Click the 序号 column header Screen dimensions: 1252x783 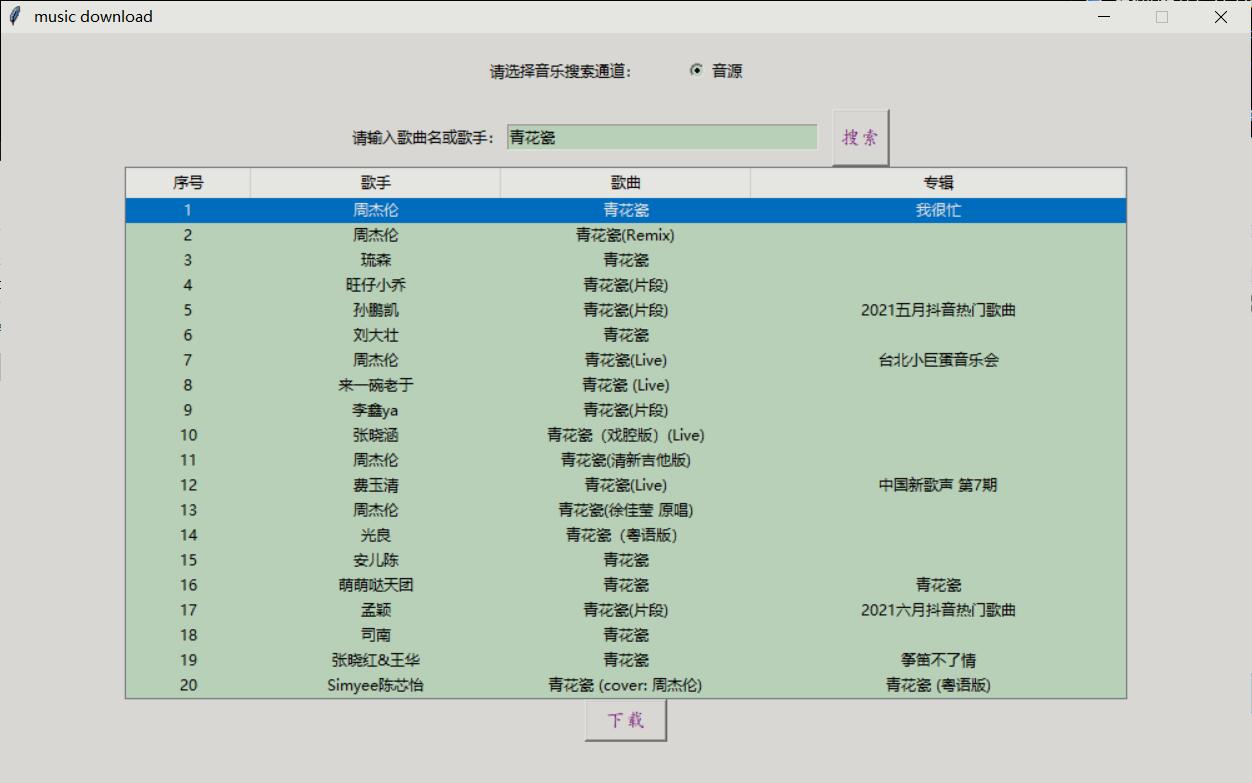pos(188,183)
